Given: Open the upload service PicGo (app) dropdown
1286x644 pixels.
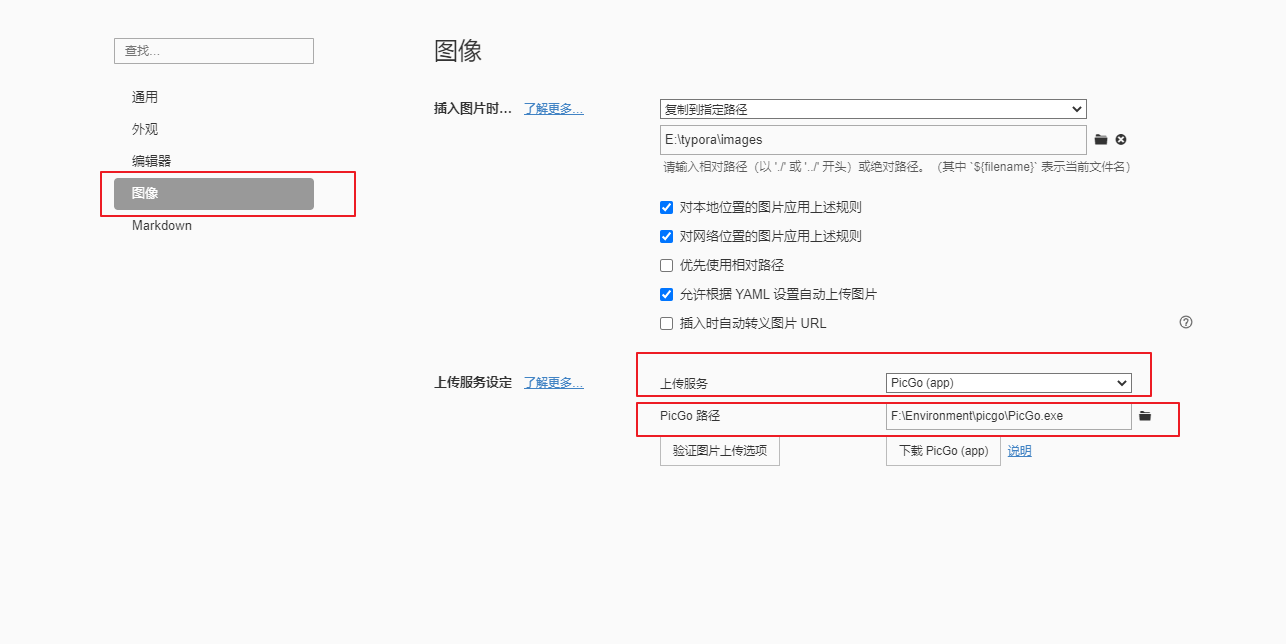Looking at the screenshot, I should point(1009,383).
